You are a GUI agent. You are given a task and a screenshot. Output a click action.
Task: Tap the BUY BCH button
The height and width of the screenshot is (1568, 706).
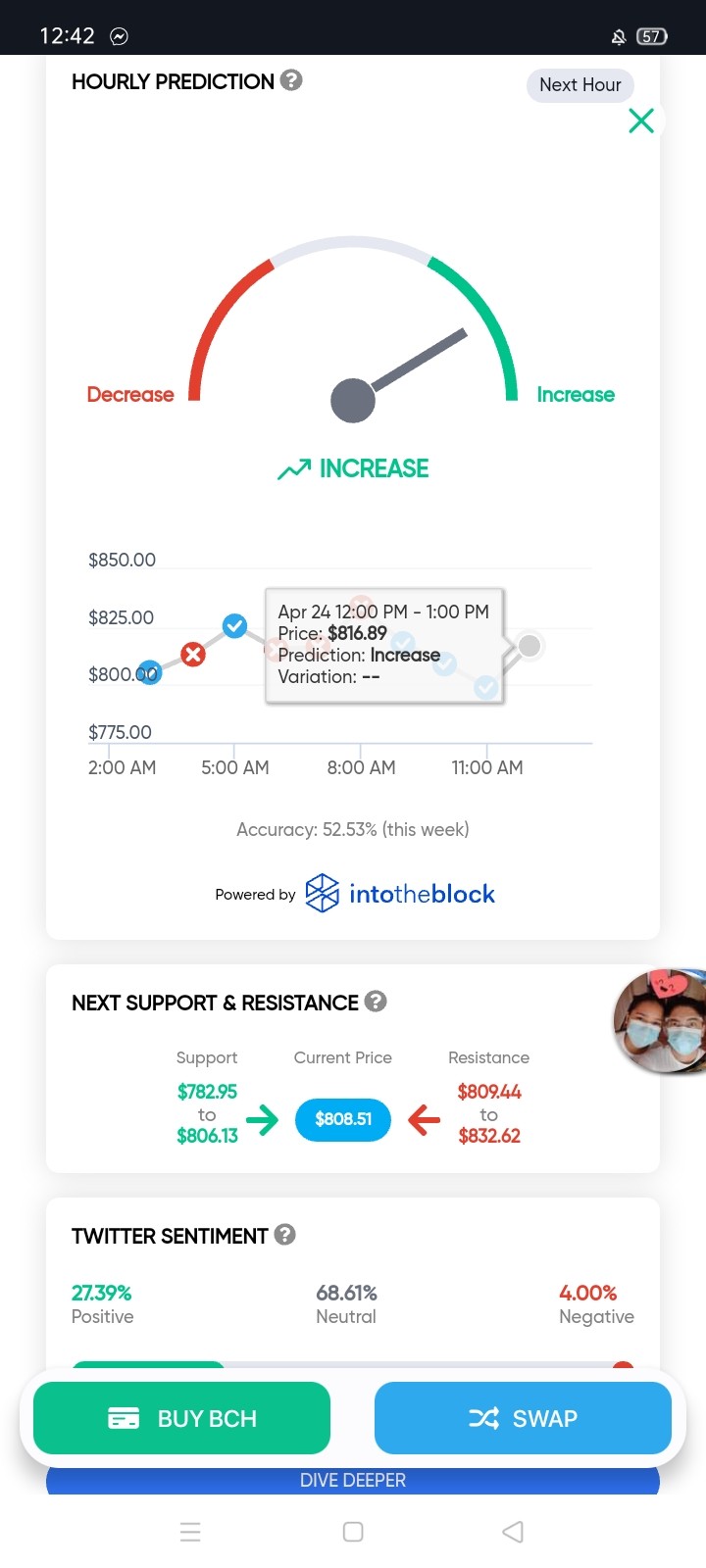click(x=181, y=1418)
